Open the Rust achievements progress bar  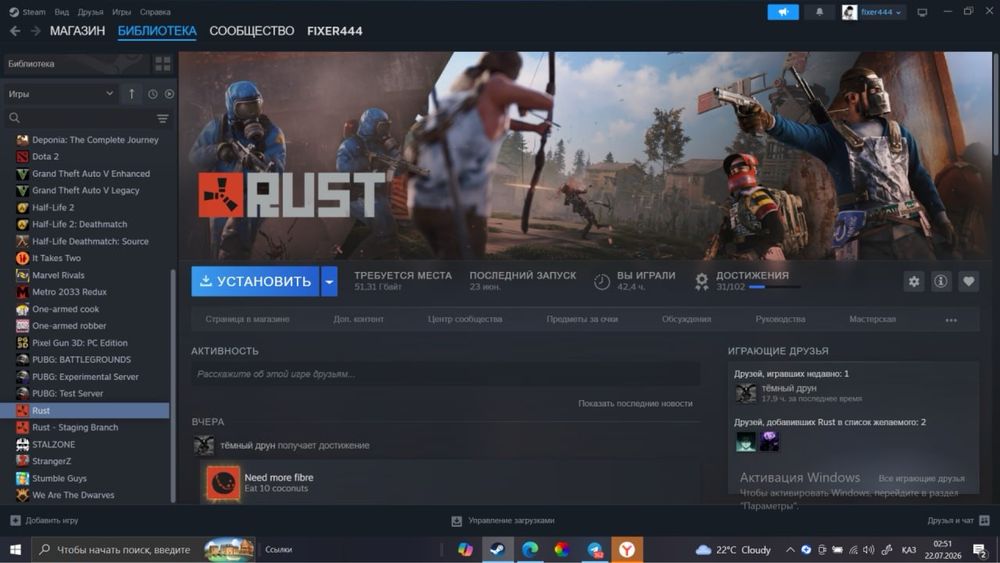[774, 287]
